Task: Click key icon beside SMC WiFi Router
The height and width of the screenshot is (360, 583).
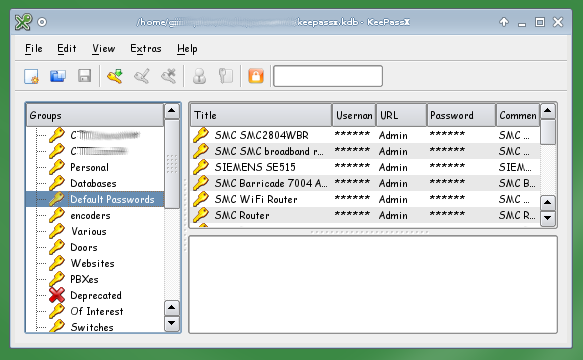Action: pos(201,199)
